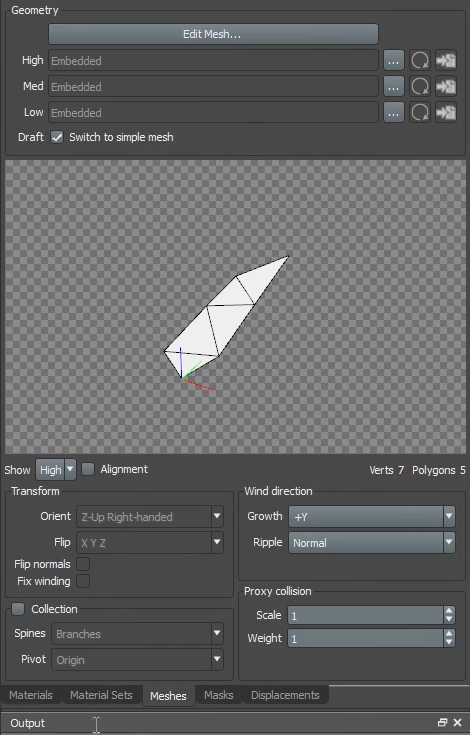Click the Med Embedded path field

tap(213, 86)
